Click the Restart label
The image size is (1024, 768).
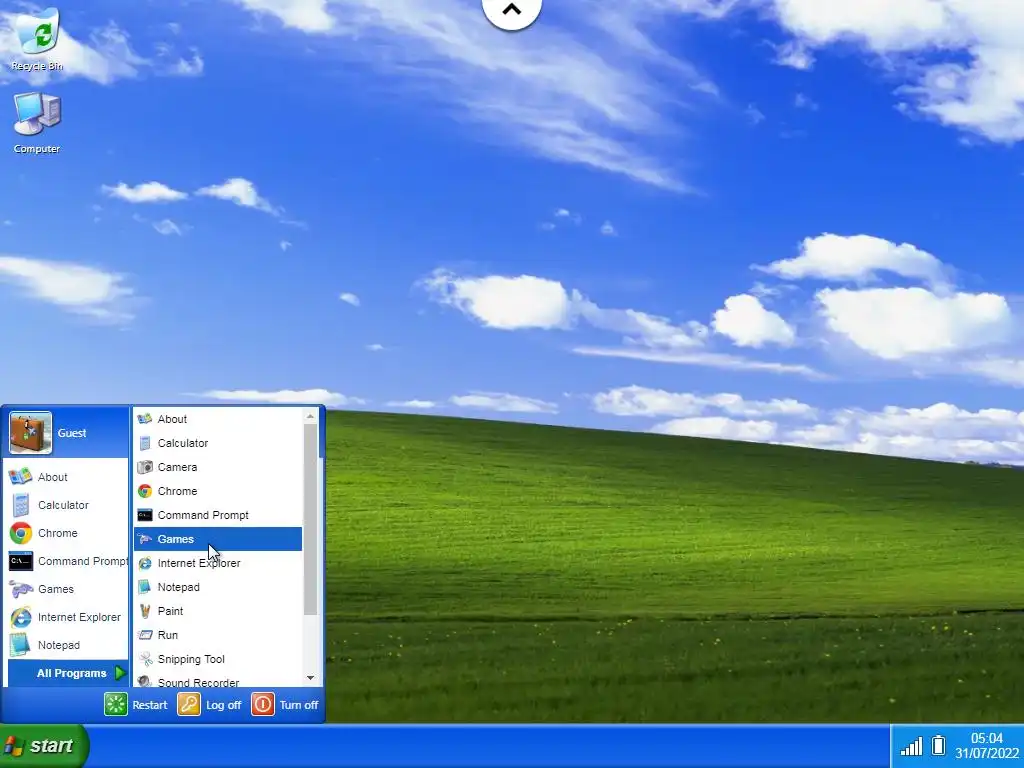click(150, 705)
